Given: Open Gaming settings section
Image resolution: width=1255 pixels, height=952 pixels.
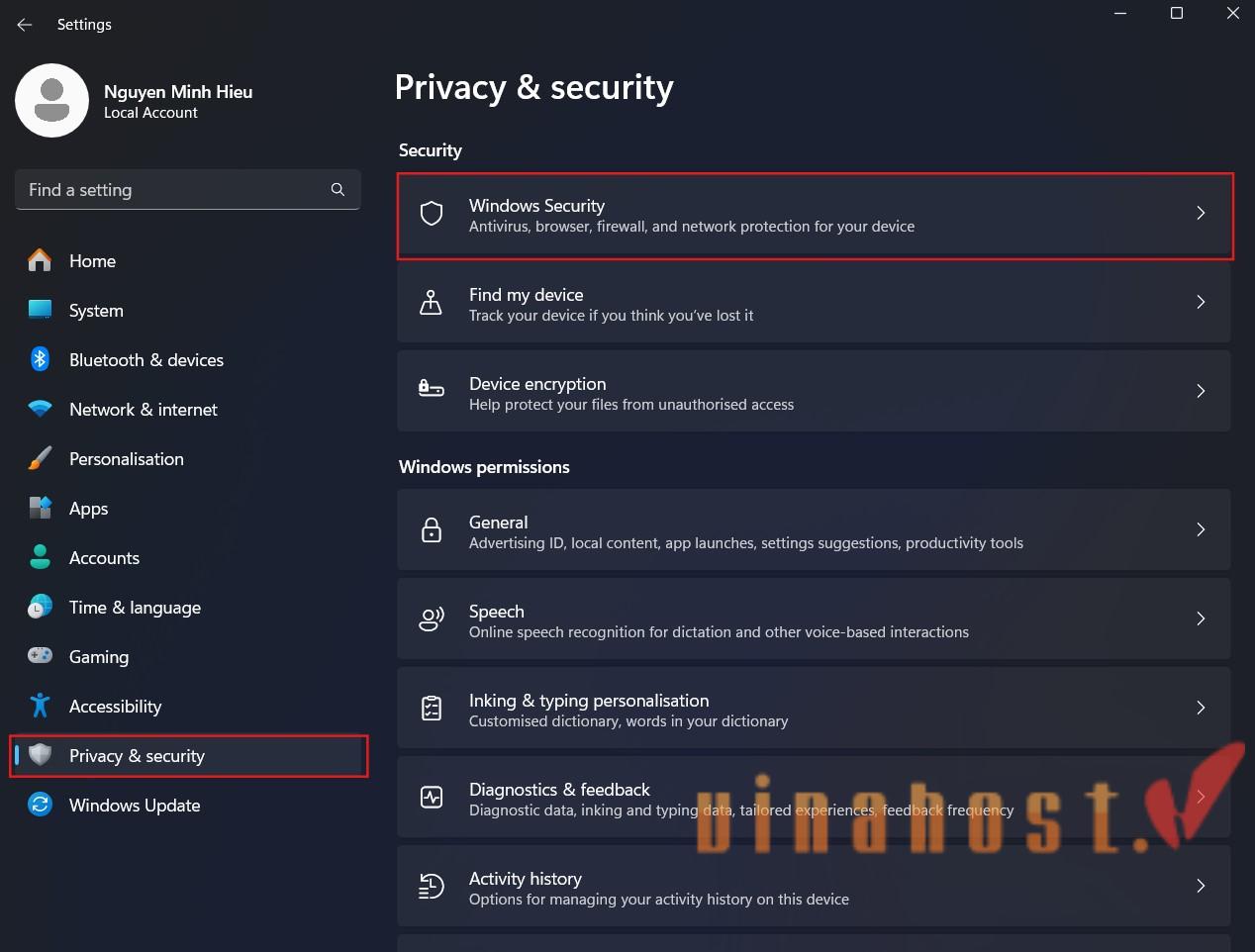Looking at the screenshot, I should point(188,657).
